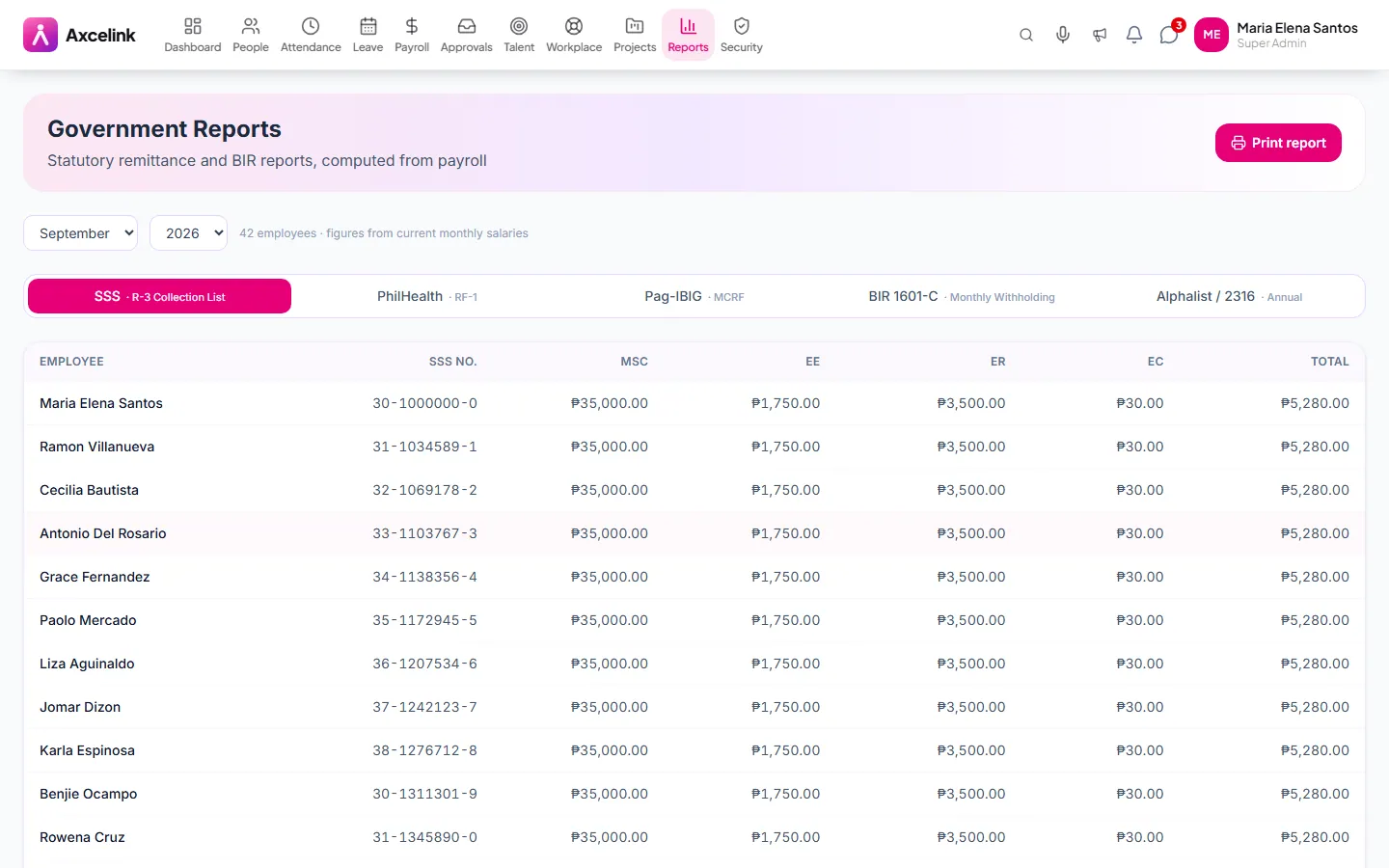This screenshot has width=1389, height=868.
Task: Select Liza Aguinaldo in the table
Action: 87,664
